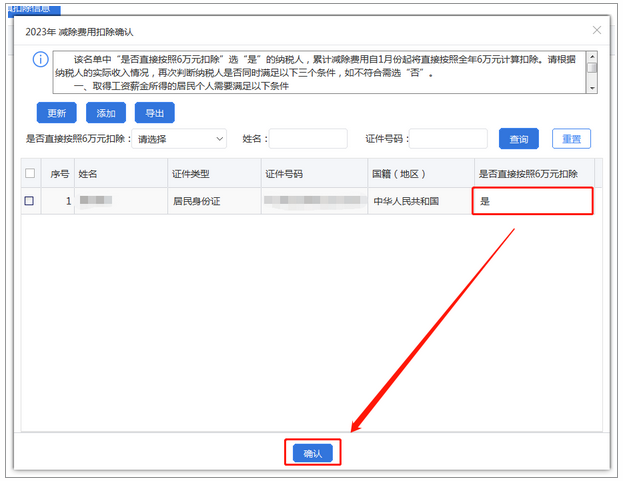Click the 添加 button
623x481 pixels.
coord(105,113)
